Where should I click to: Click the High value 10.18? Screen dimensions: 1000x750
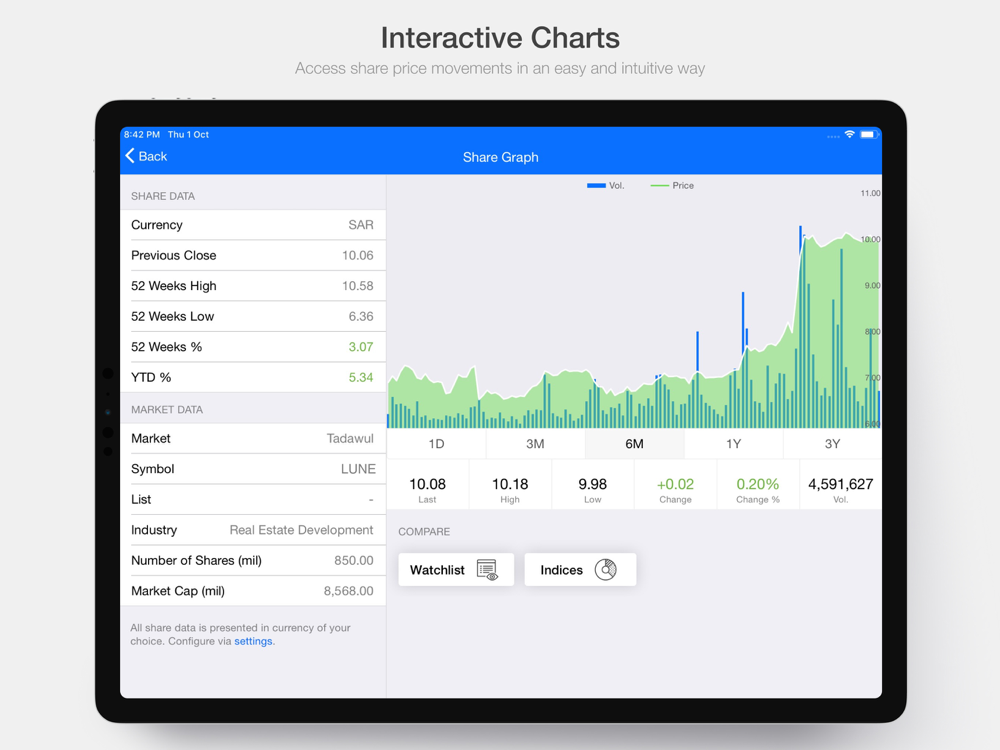pos(510,485)
